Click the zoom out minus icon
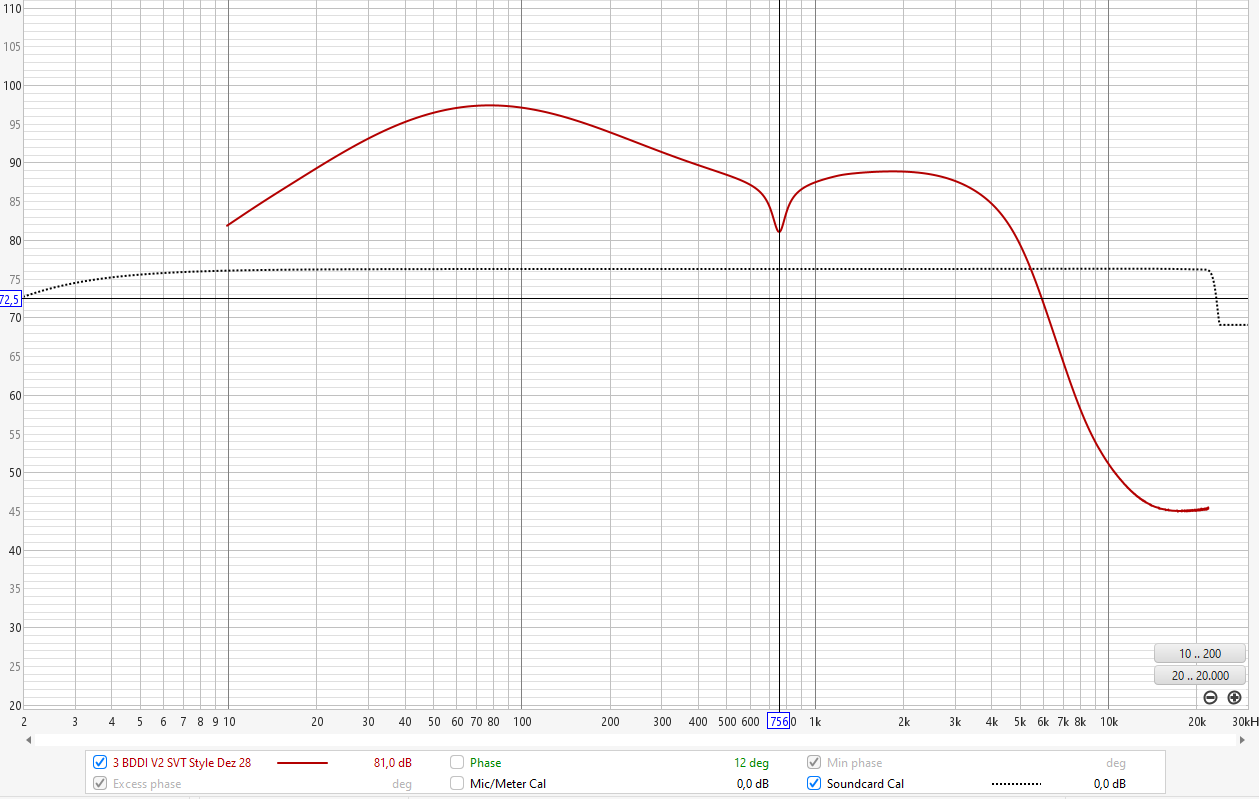Viewport: 1259px width, 799px height. click(1210, 698)
